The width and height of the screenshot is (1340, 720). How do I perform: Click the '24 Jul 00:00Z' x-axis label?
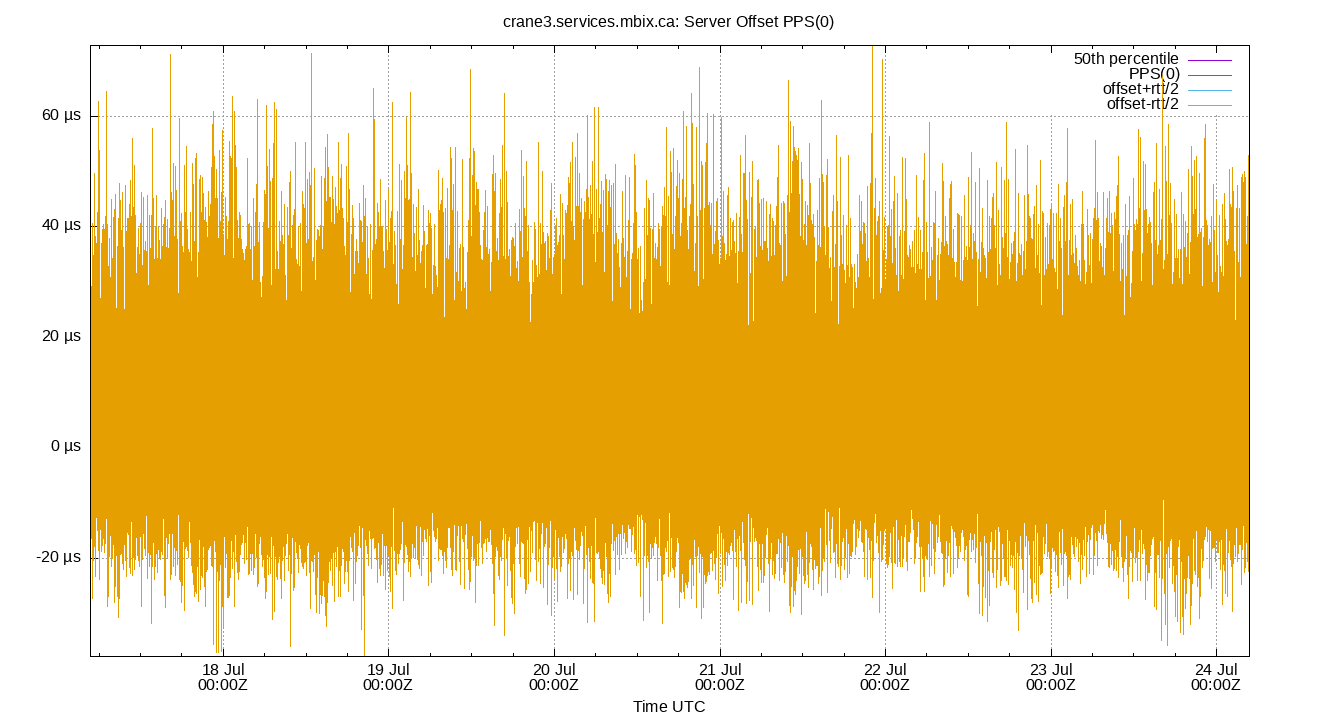point(1216,677)
